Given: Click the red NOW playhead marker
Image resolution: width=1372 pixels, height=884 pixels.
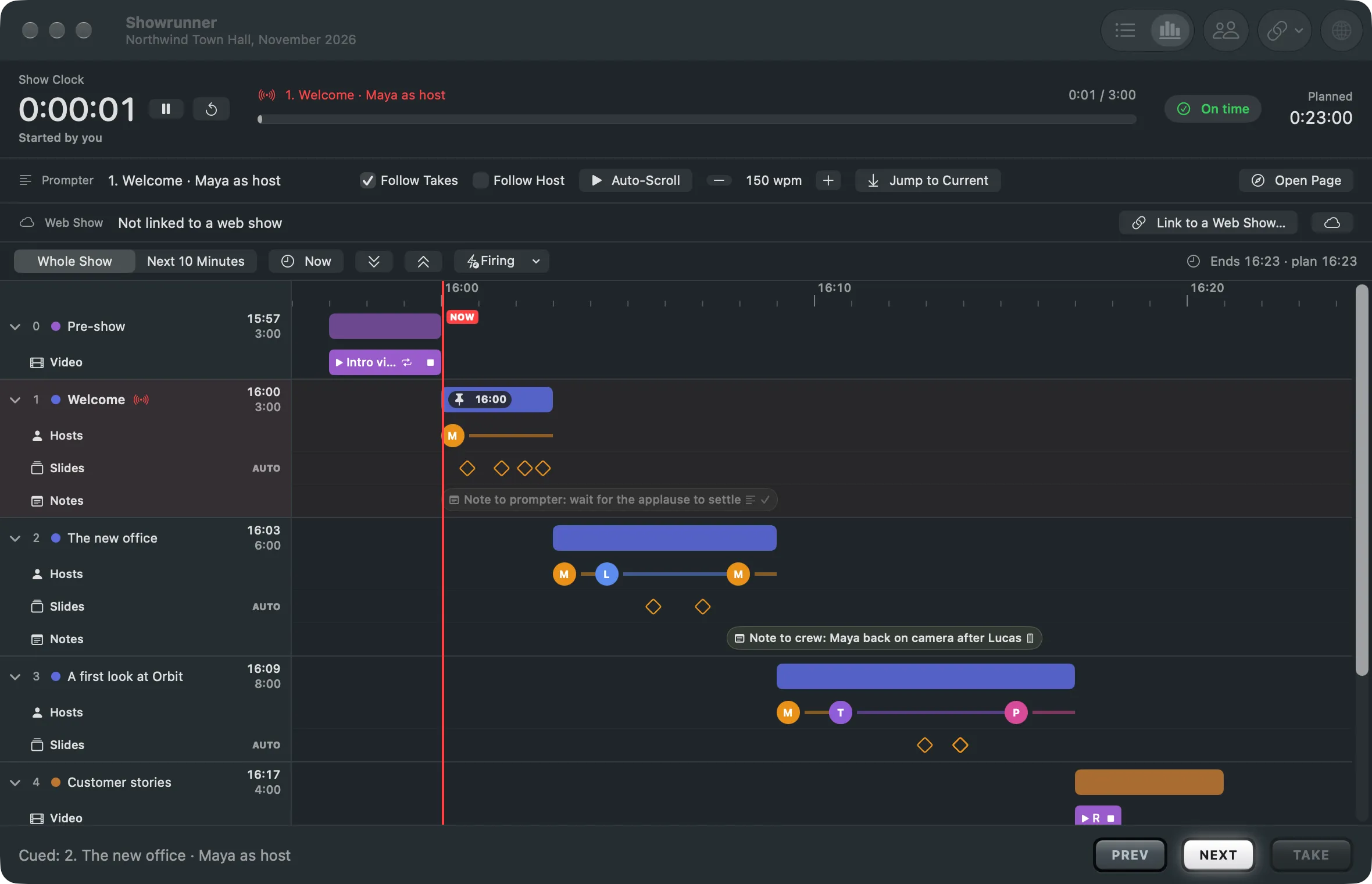Looking at the screenshot, I should [x=462, y=317].
